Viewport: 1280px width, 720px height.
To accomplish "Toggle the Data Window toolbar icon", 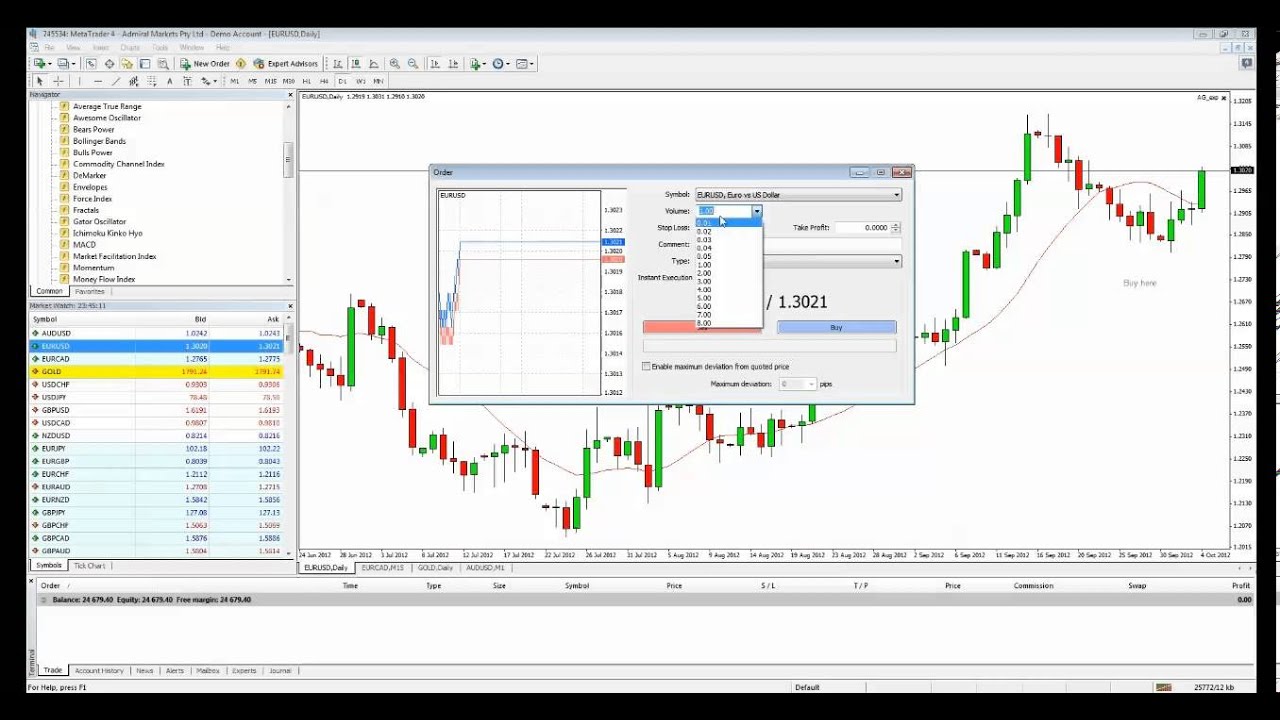I will pos(109,64).
